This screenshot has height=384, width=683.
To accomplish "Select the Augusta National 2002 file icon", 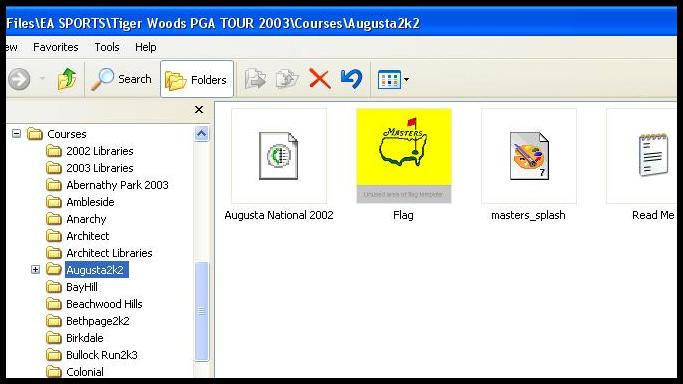I will pos(279,156).
